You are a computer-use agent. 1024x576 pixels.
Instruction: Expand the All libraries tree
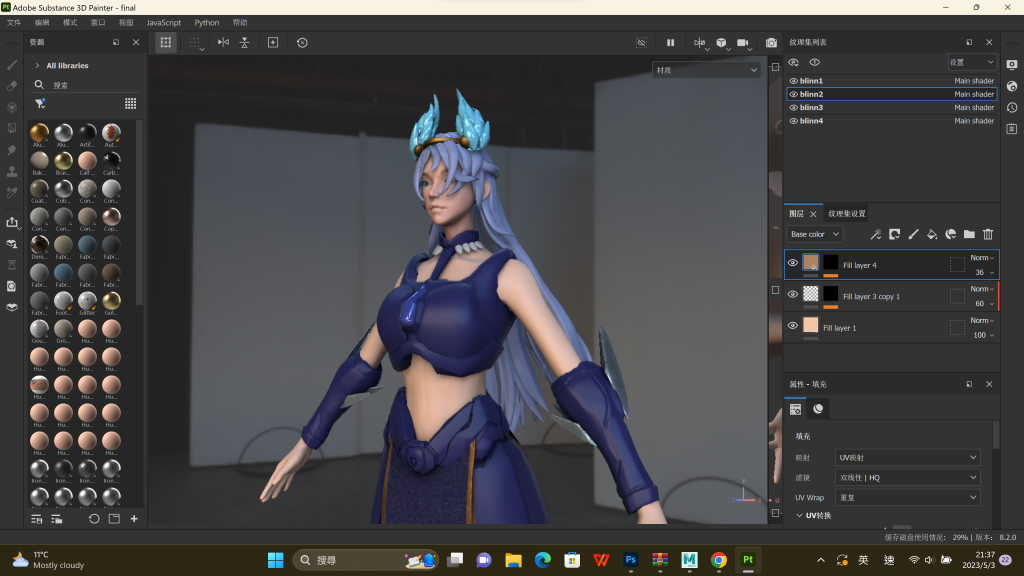(x=37, y=65)
